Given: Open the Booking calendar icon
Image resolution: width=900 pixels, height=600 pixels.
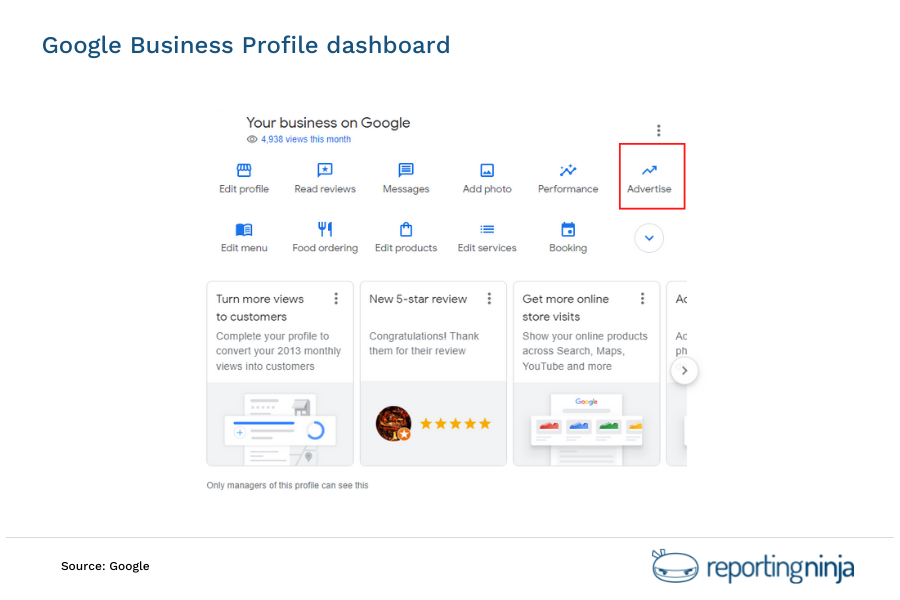Looking at the screenshot, I should (568, 229).
